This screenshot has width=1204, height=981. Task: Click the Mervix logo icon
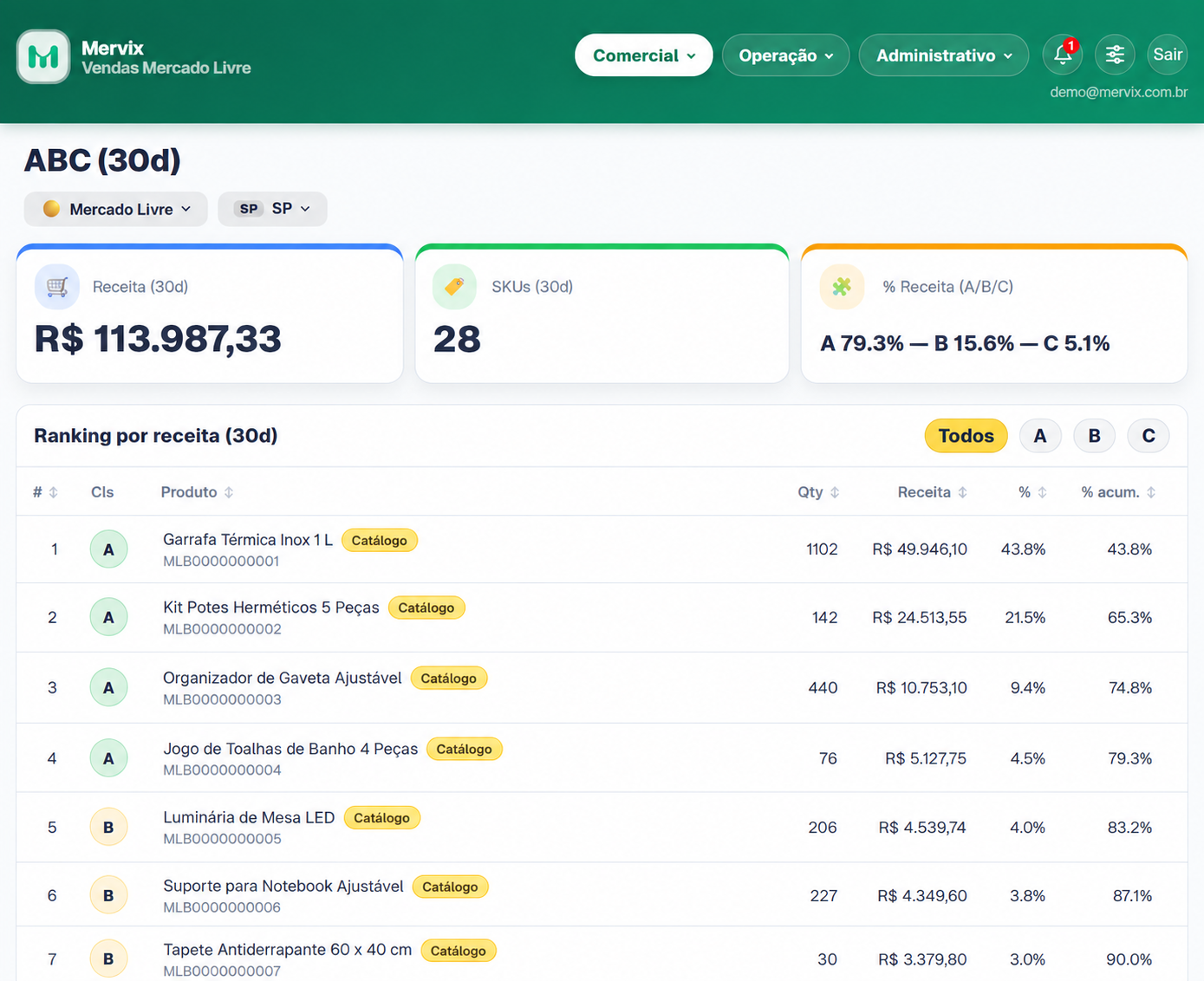coord(43,56)
